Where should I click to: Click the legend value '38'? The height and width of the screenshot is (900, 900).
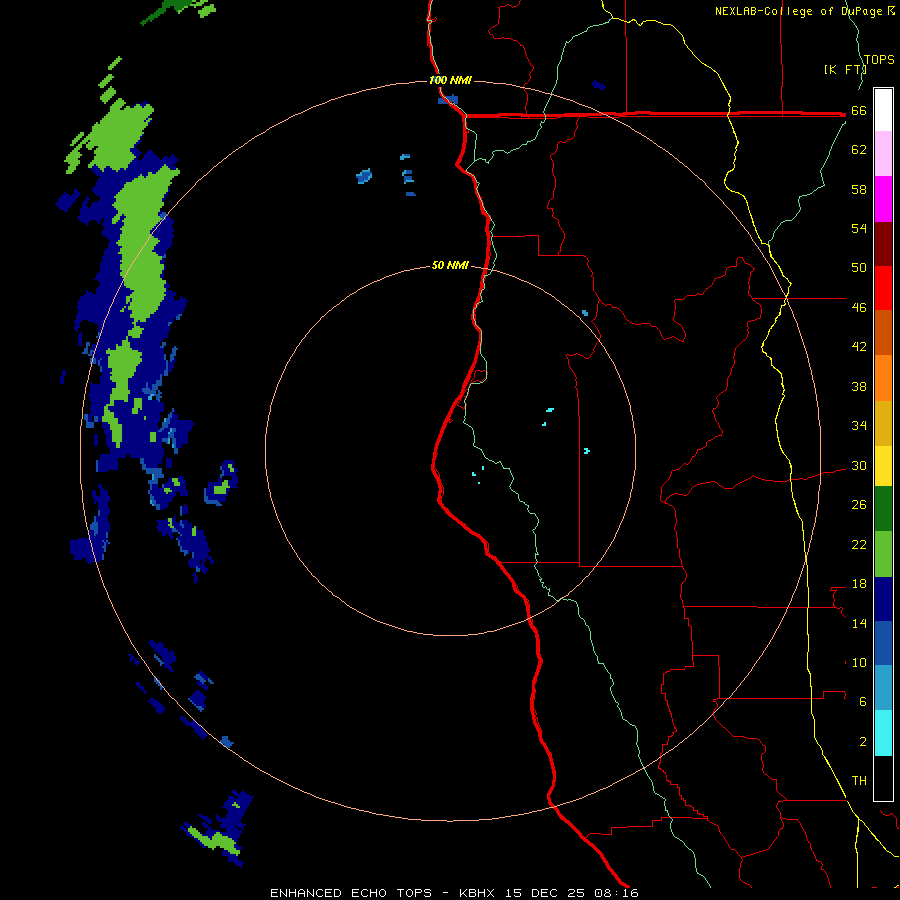(859, 386)
